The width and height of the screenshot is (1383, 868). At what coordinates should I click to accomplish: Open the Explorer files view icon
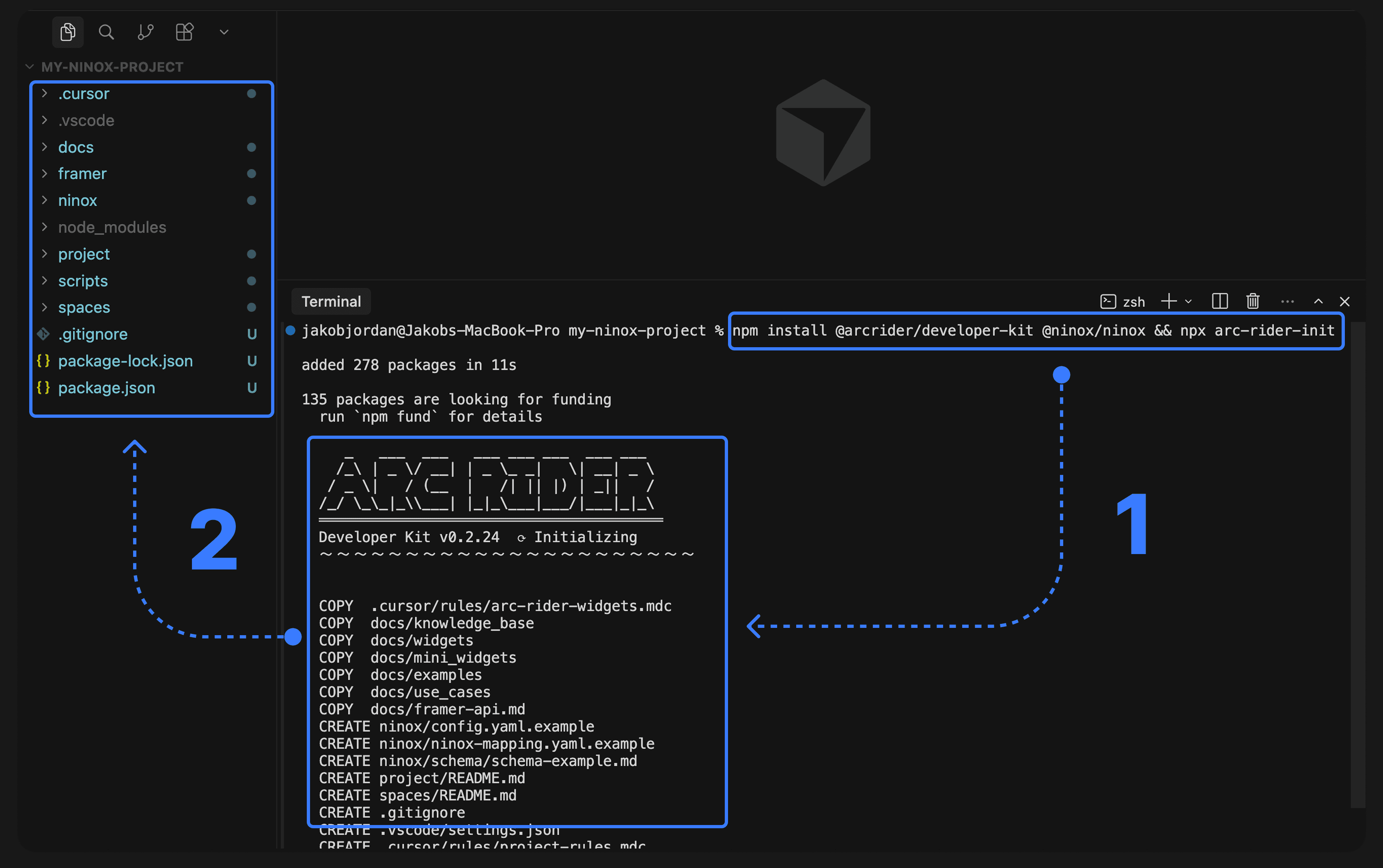pyautogui.click(x=68, y=32)
